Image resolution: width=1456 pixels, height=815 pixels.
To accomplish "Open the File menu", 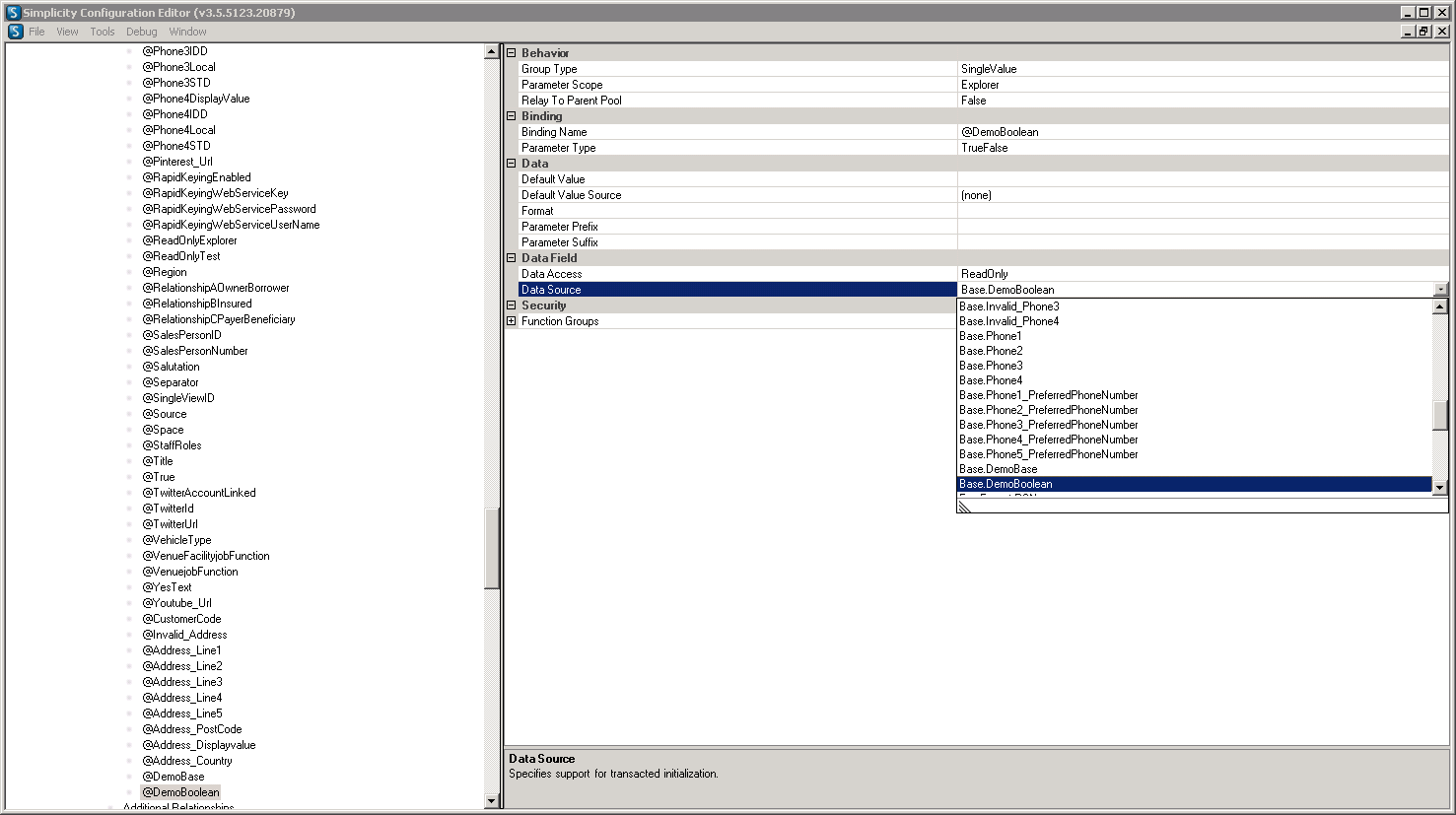I will [36, 32].
